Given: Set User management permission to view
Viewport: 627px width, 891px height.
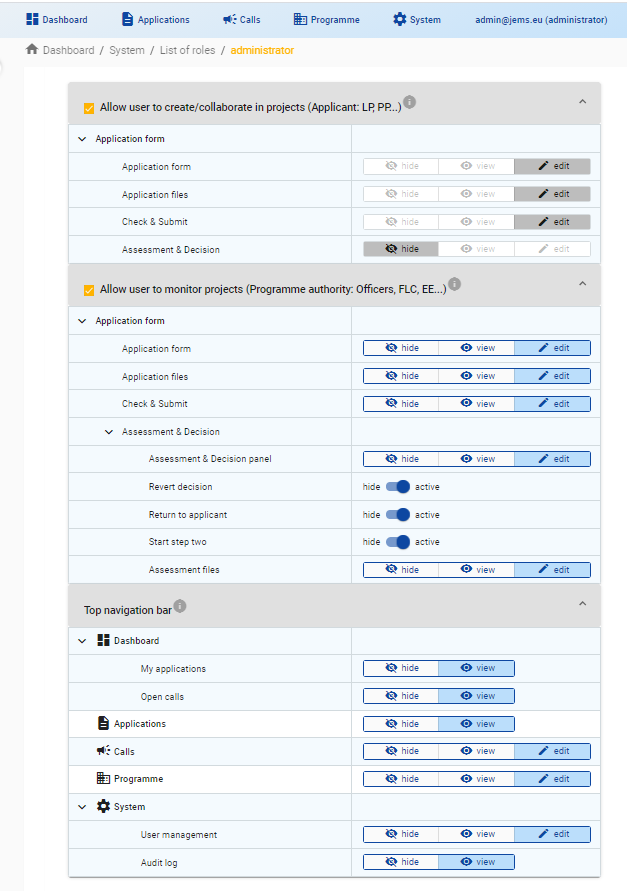Looking at the screenshot, I should [476, 834].
